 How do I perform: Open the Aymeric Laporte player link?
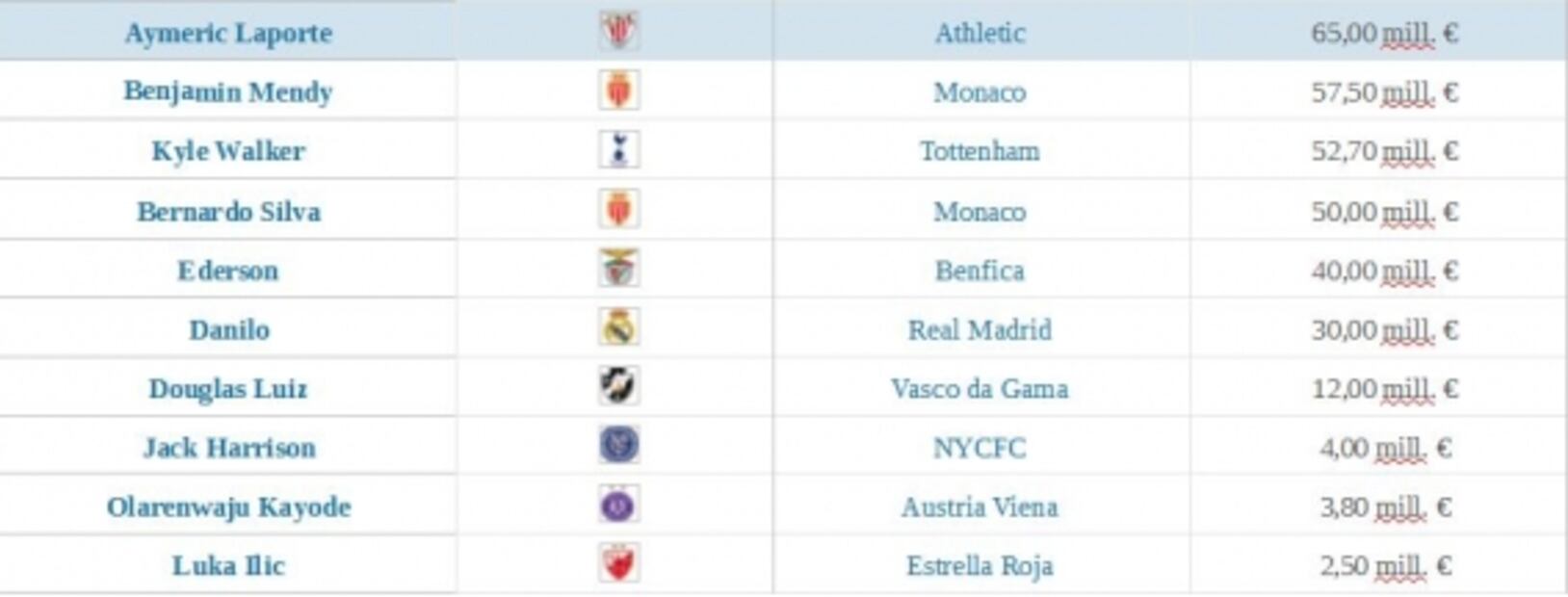[228, 33]
